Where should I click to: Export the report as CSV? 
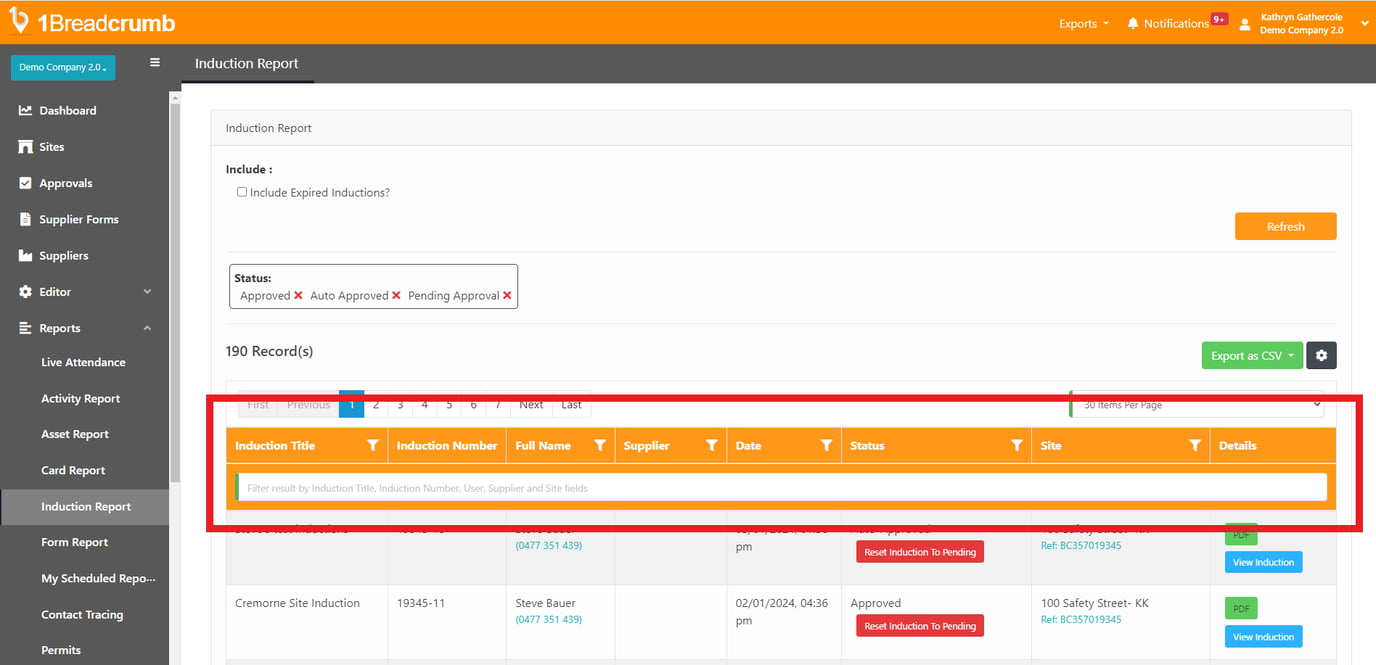tap(1246, 355)
